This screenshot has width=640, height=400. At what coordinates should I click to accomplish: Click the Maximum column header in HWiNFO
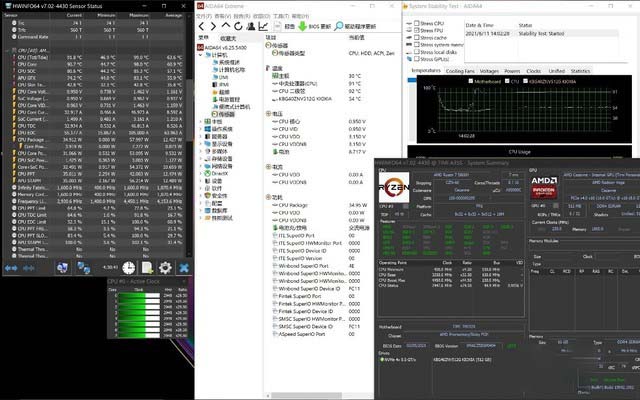click(x=141, y=15)
